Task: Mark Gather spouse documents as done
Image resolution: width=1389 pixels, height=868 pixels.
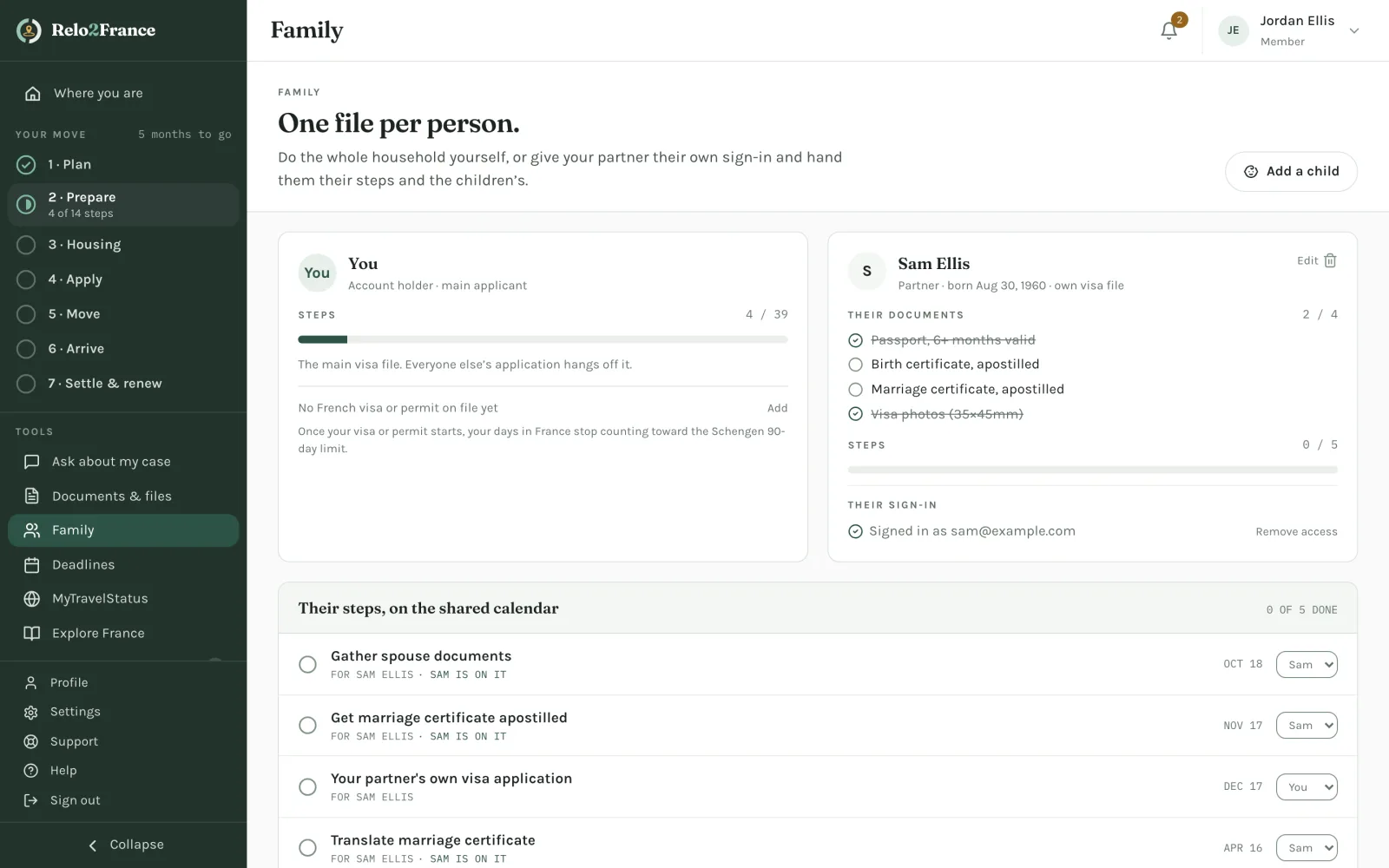Action: [x=307, y=664]
